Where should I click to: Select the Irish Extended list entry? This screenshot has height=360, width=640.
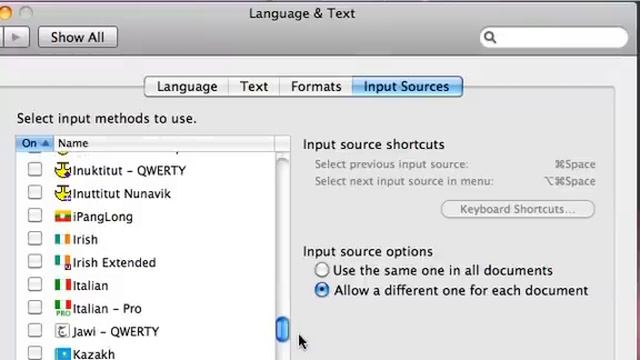pos(114,262)
